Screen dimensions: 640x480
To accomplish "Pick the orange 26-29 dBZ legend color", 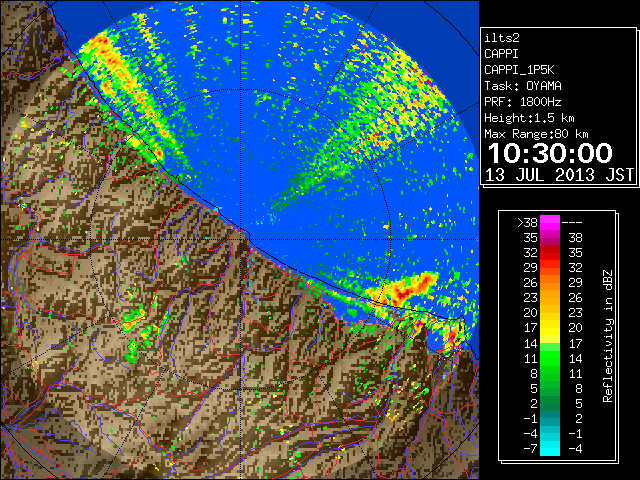I will coord(550,283).
